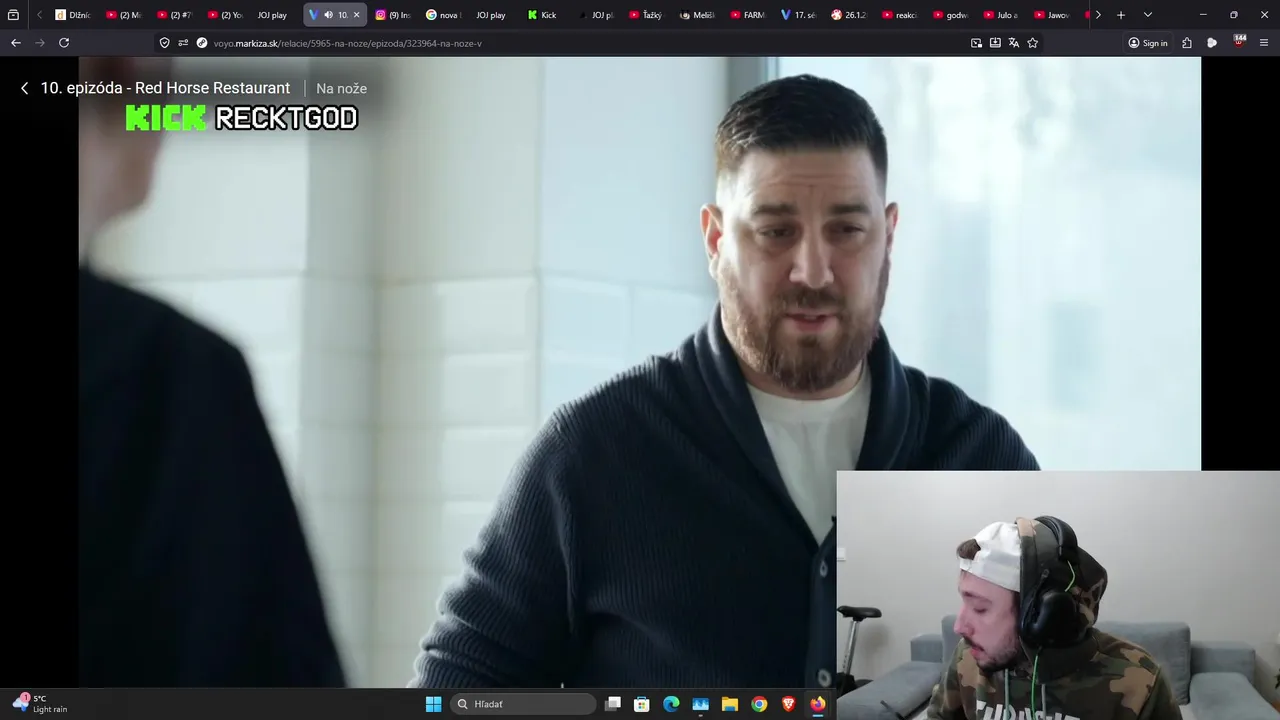The image size is (1280, 720).
Task: Switch to the godw YouTube tab
Action: [951, 15]
